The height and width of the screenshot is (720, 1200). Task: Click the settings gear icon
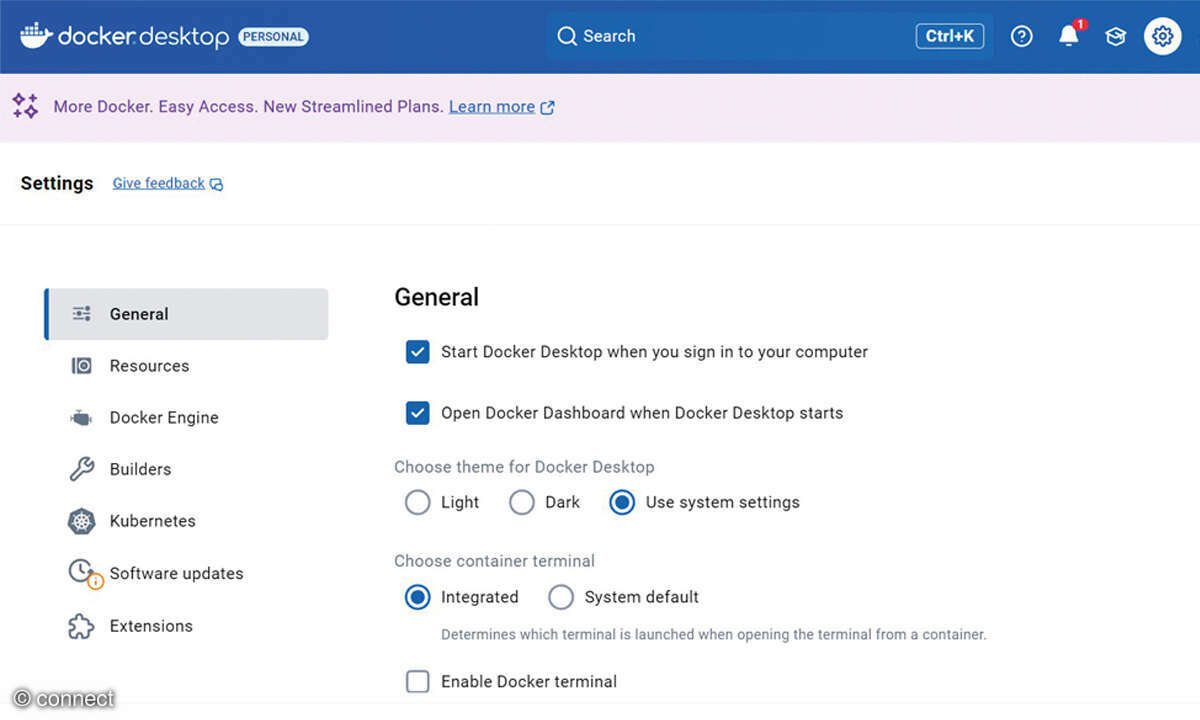(1162, 36)
